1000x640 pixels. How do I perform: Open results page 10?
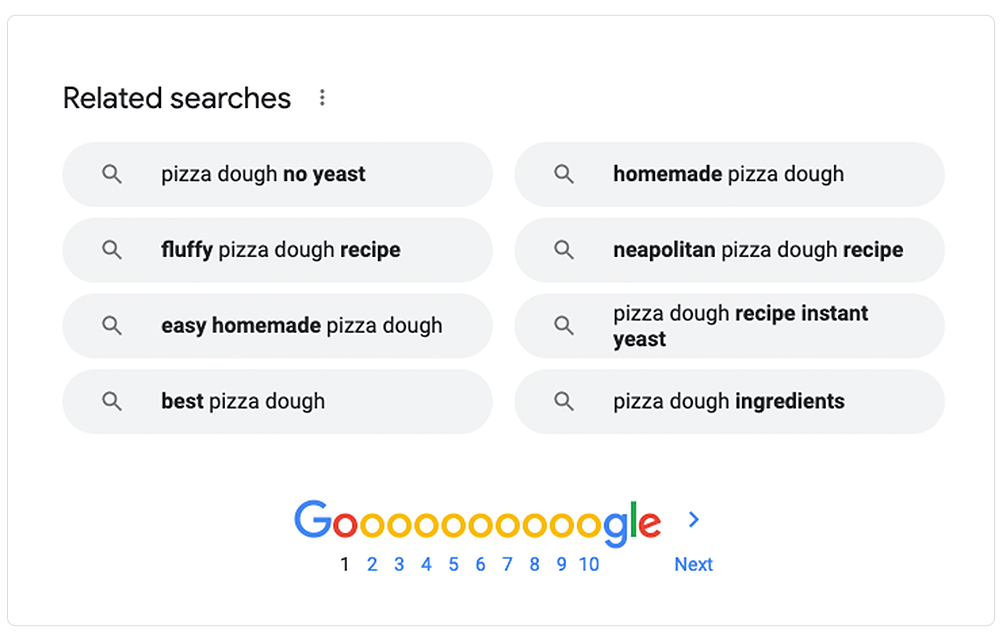[589, 564]
